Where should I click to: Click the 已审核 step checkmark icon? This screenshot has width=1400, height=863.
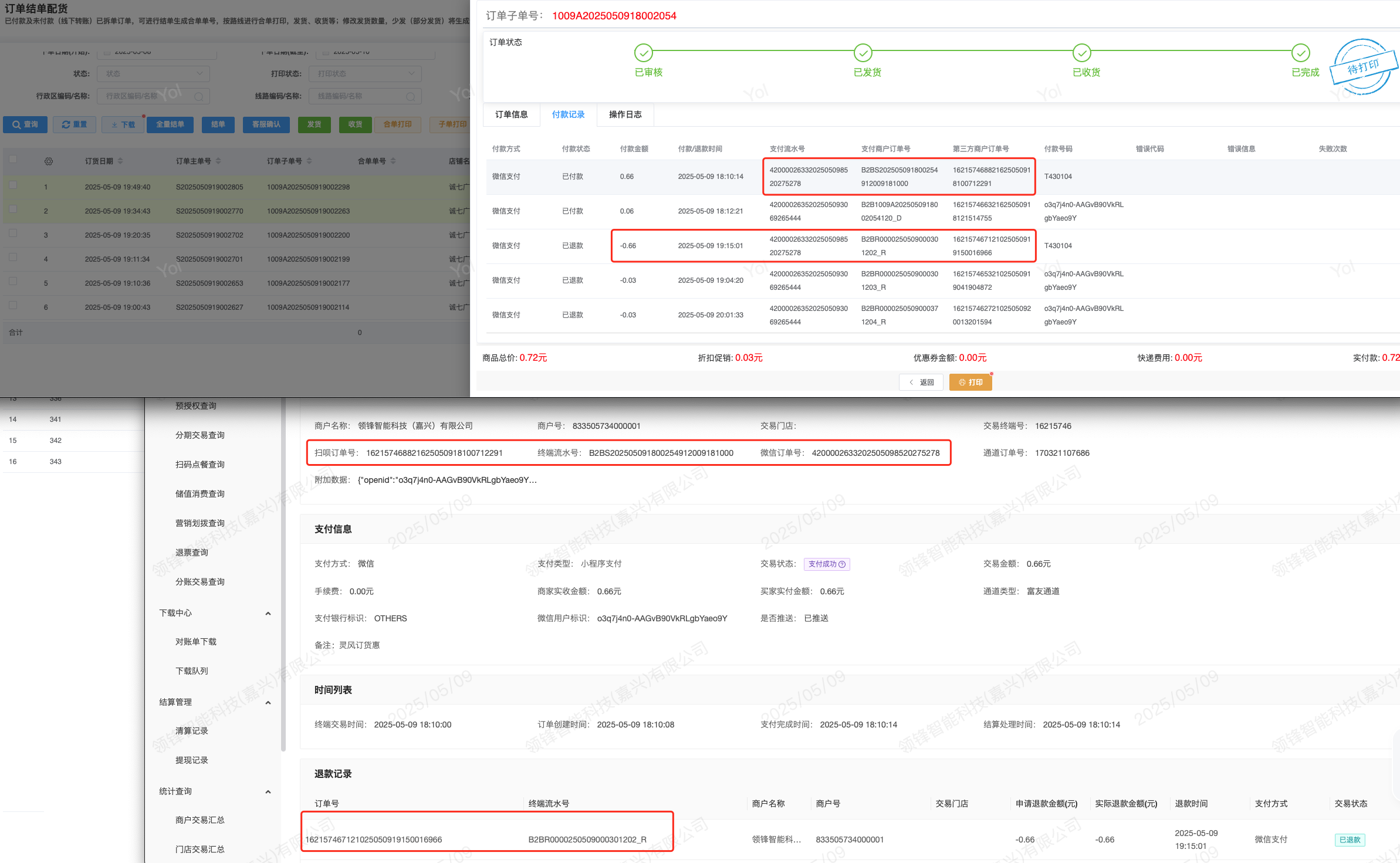click(643, 53)
